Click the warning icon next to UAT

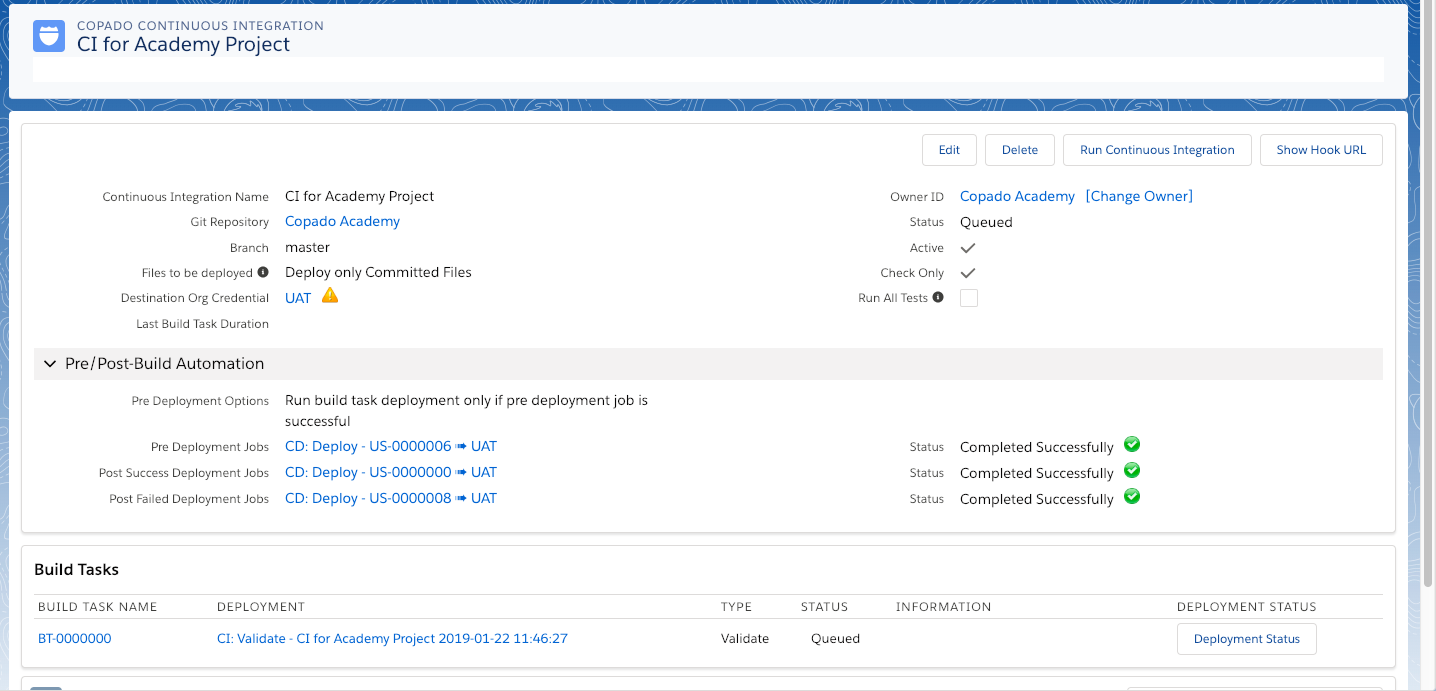[x=329, y=296]
